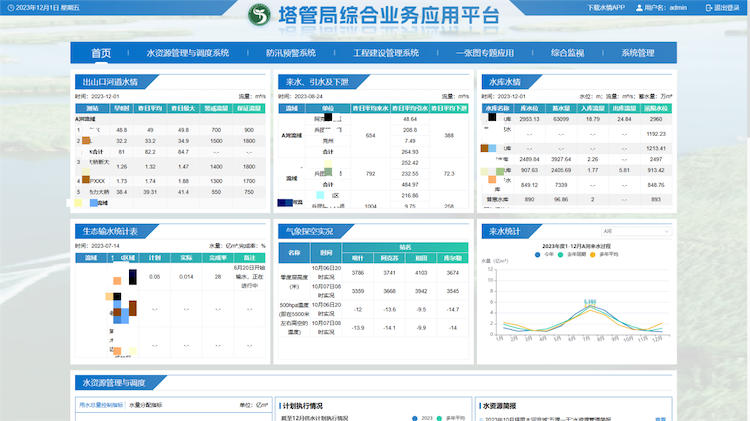
Task: Click the clock icon beside the date
Action: 11,8
